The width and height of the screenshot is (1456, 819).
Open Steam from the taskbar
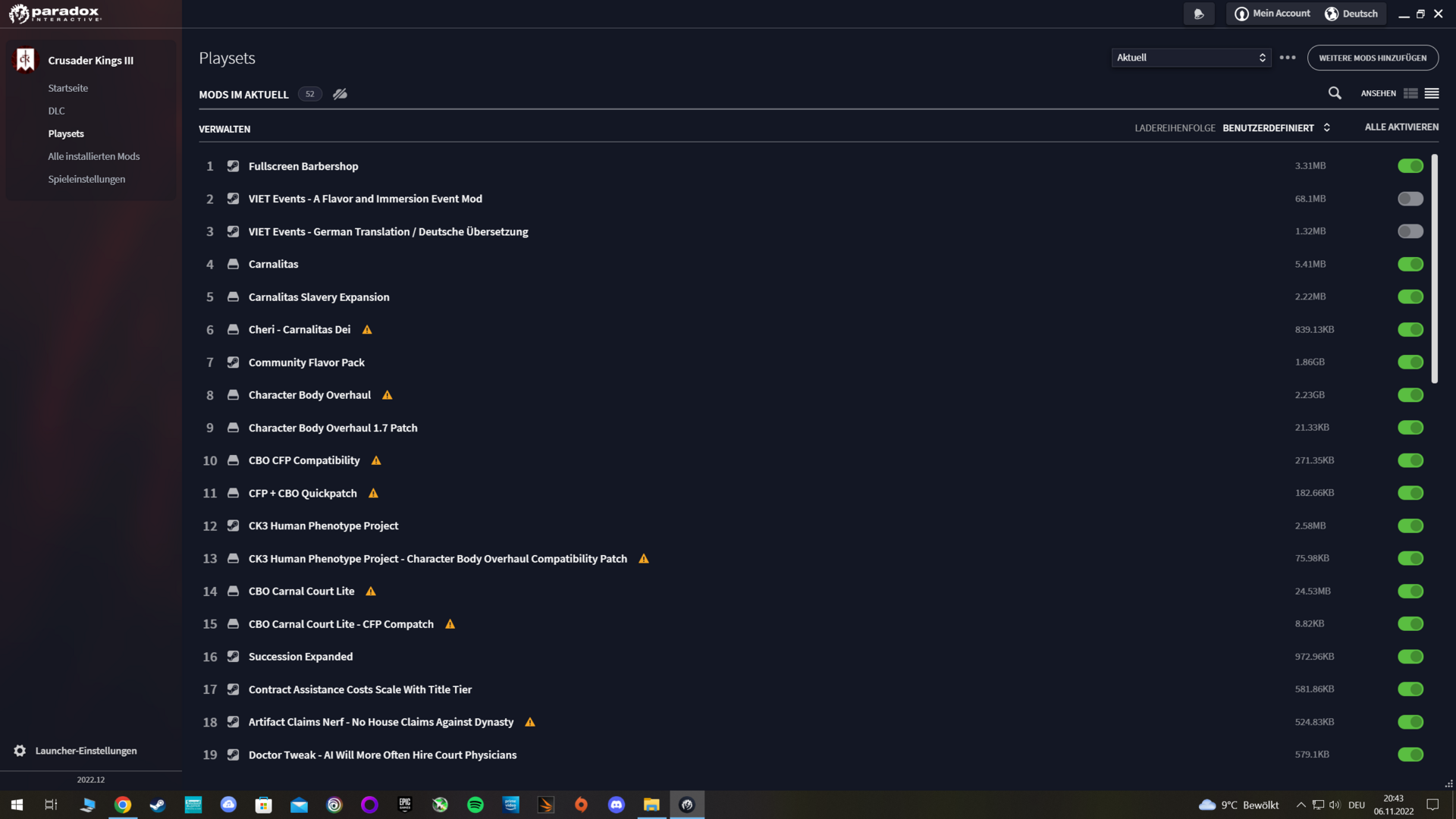(x=158, y=805)
